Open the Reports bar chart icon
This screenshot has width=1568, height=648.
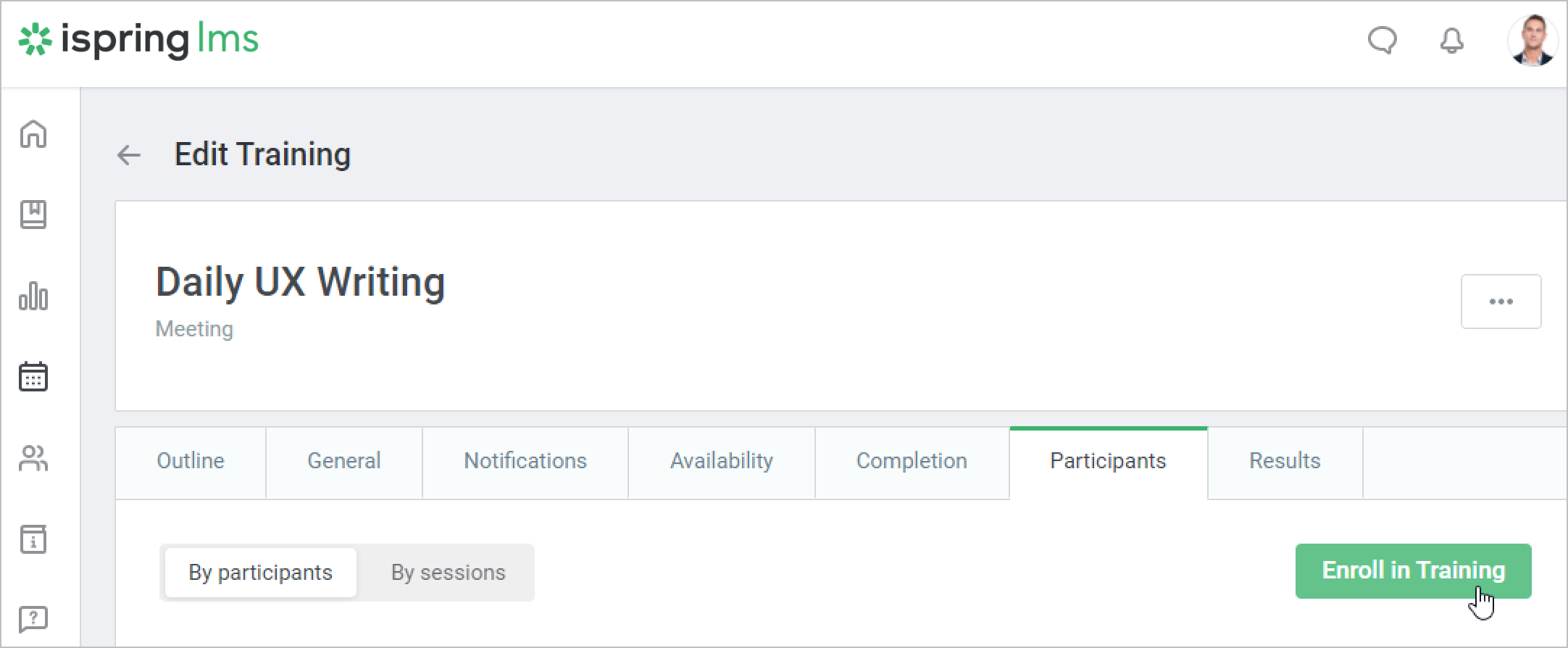point(33,296)
